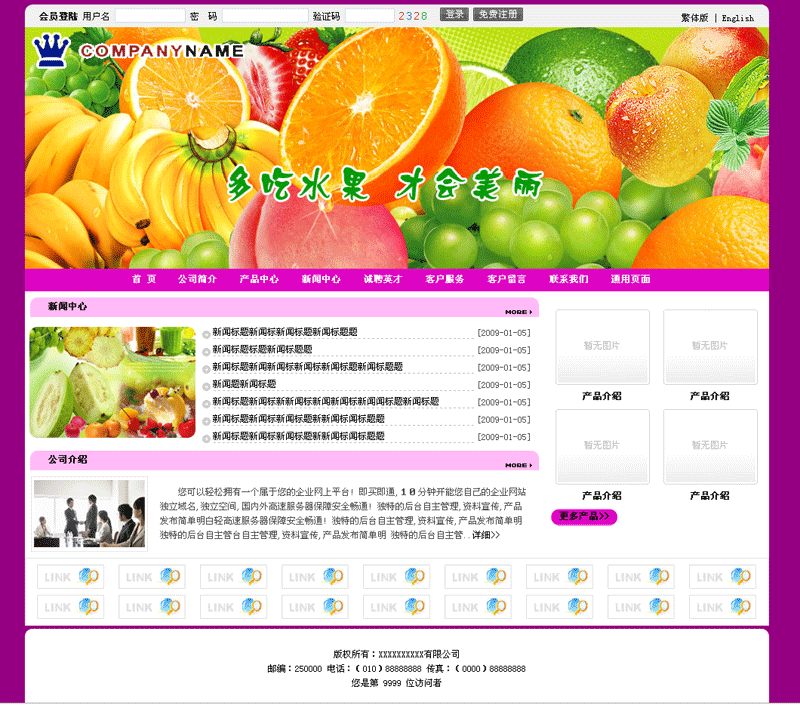This screenshot has width=800, height=705.
Task: Switch language using the English link
Action: pyautogui.click(x=738, y=18)
